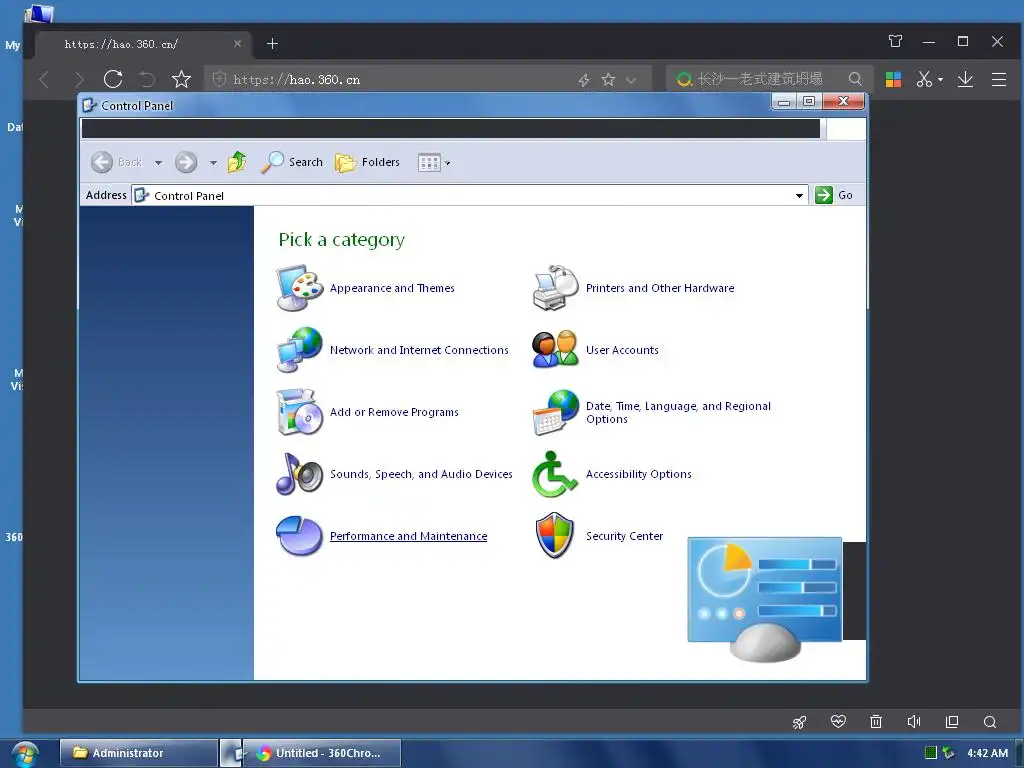Click the browser back arrow
Image resolution: width=1024 pixels, height=768 pixels.
pos(44,80)
